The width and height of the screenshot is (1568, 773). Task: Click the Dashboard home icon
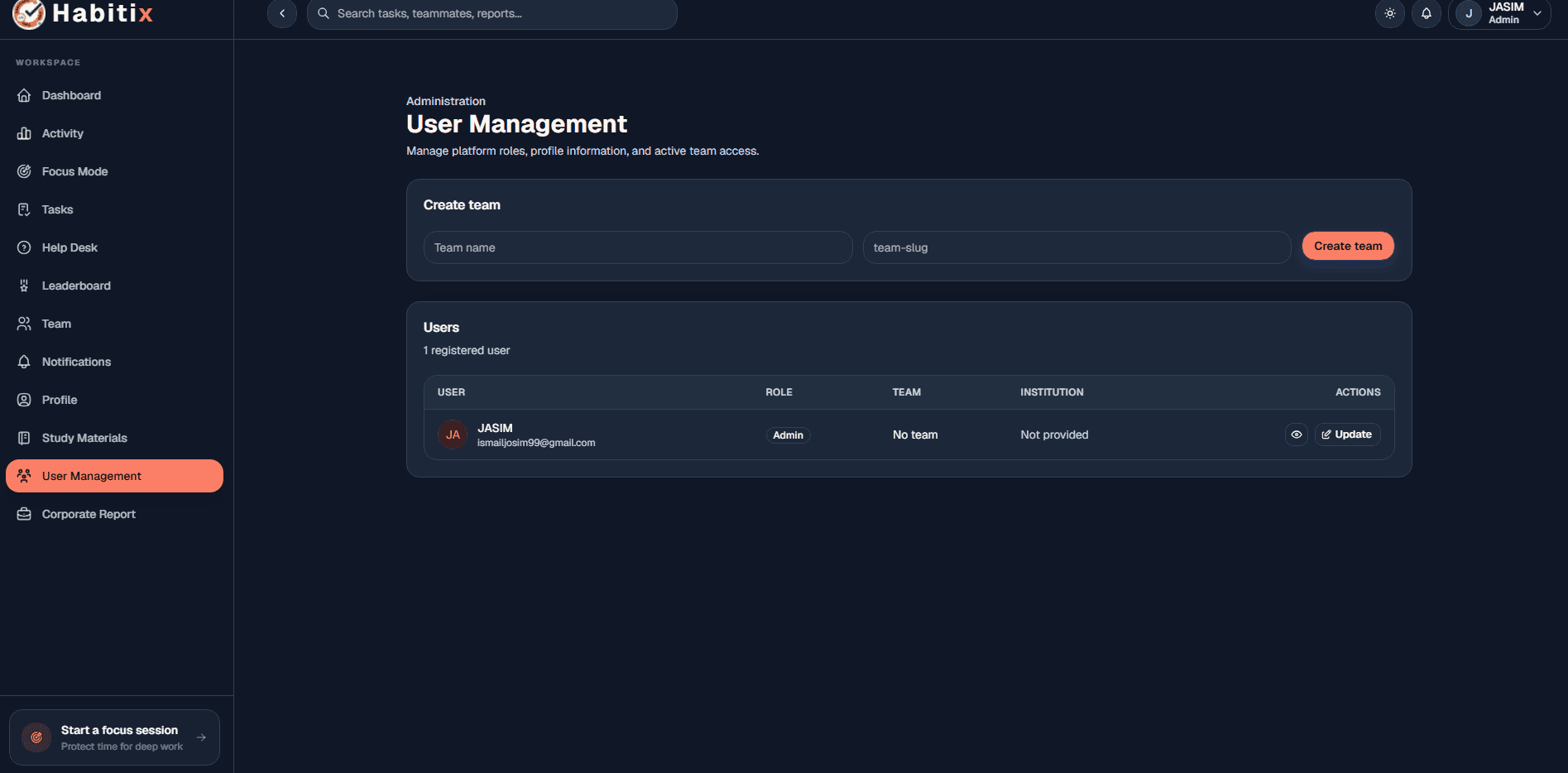[24, 95]
